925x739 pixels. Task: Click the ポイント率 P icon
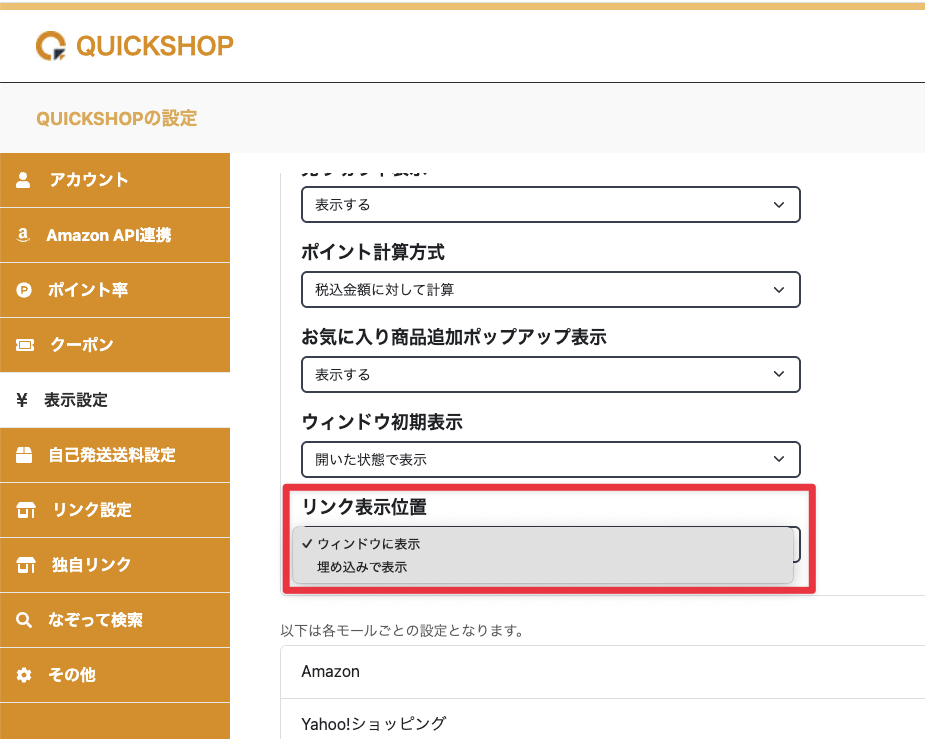pyautogui.click(x=25, y=290)
